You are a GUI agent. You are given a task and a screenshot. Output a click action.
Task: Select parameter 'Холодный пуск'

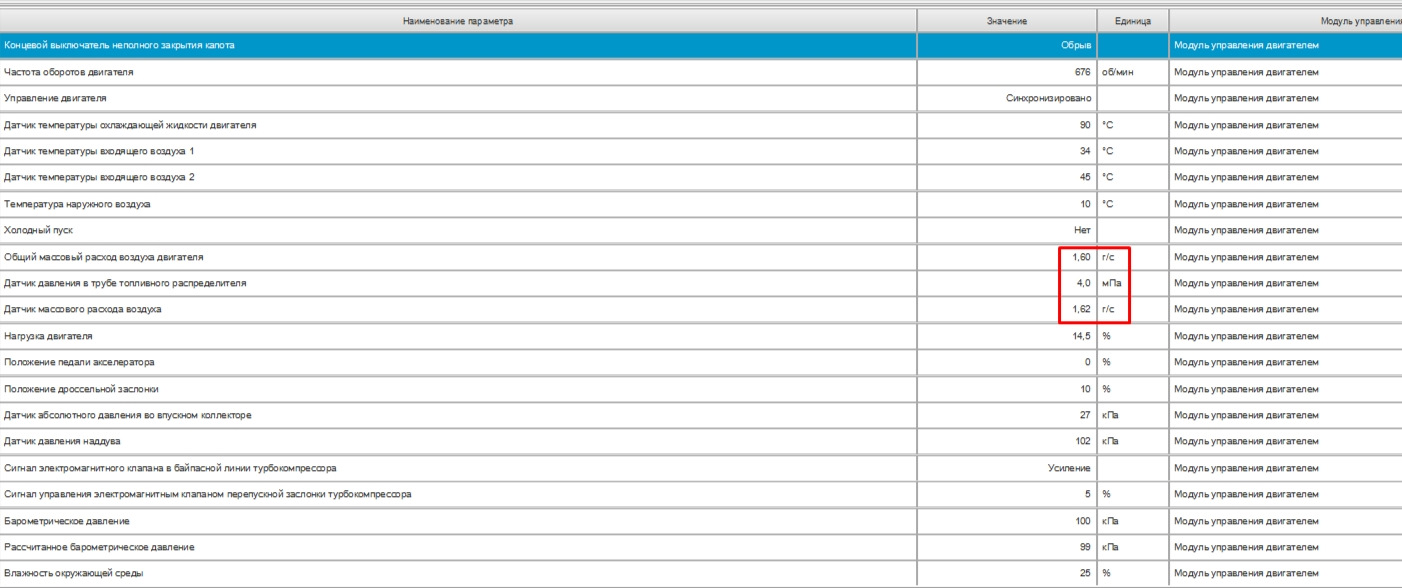[38, 230]
